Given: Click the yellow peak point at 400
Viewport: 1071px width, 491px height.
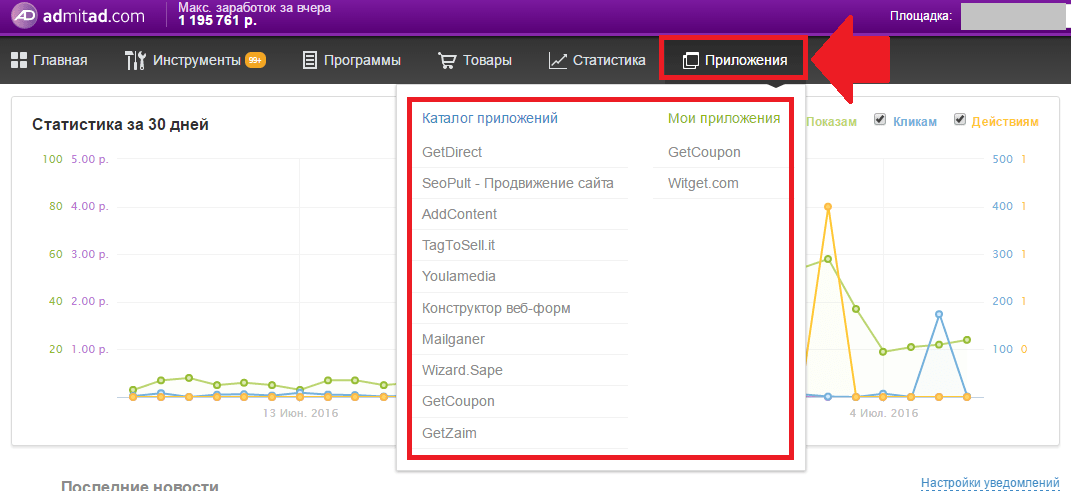Looking at the screenshot, I should (x=828, y=206).
